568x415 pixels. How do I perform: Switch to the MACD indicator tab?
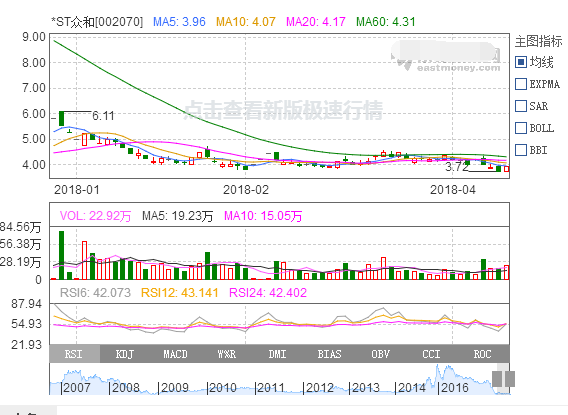tap(175, 354)
